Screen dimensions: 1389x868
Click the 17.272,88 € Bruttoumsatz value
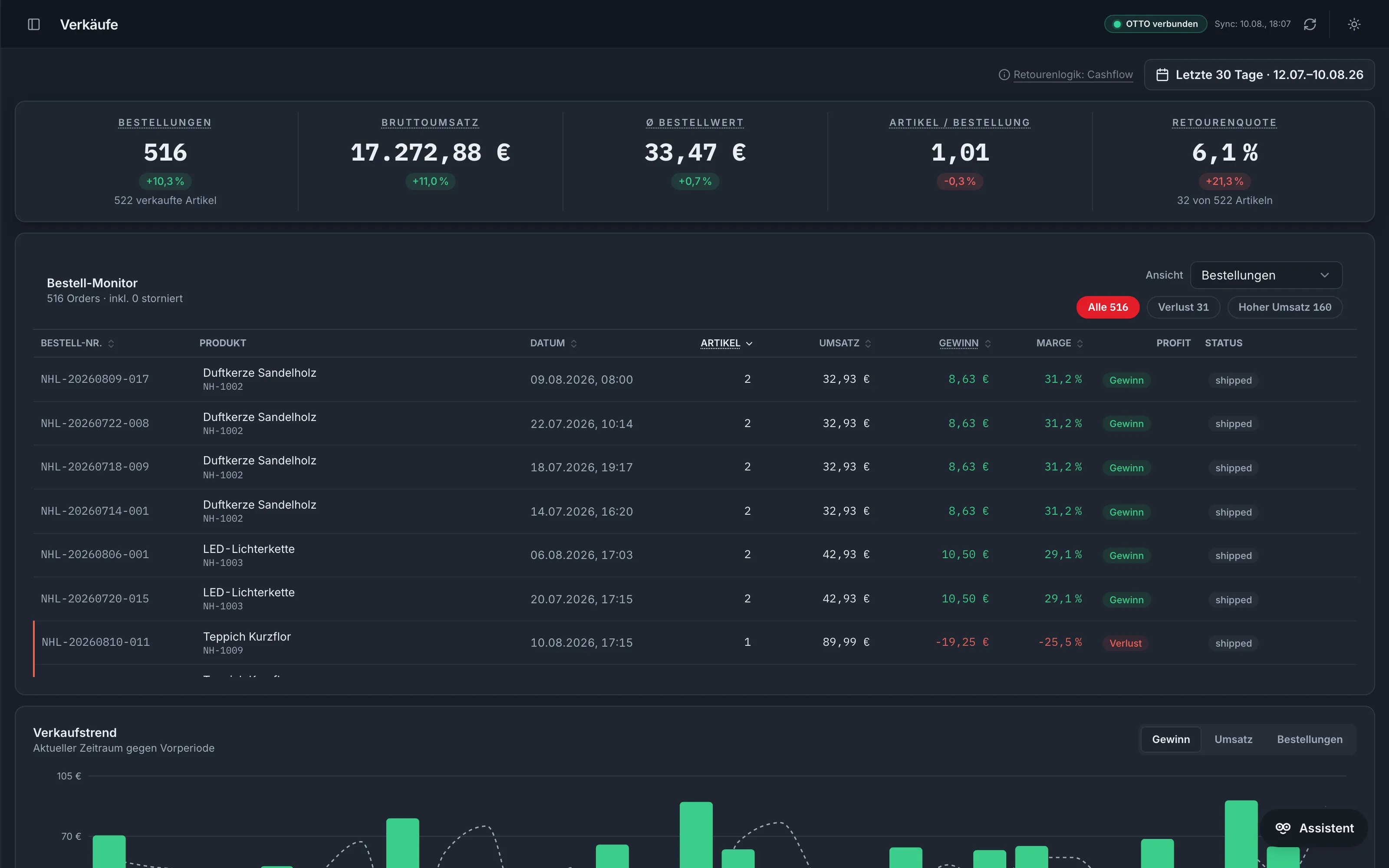pos(430,153)
